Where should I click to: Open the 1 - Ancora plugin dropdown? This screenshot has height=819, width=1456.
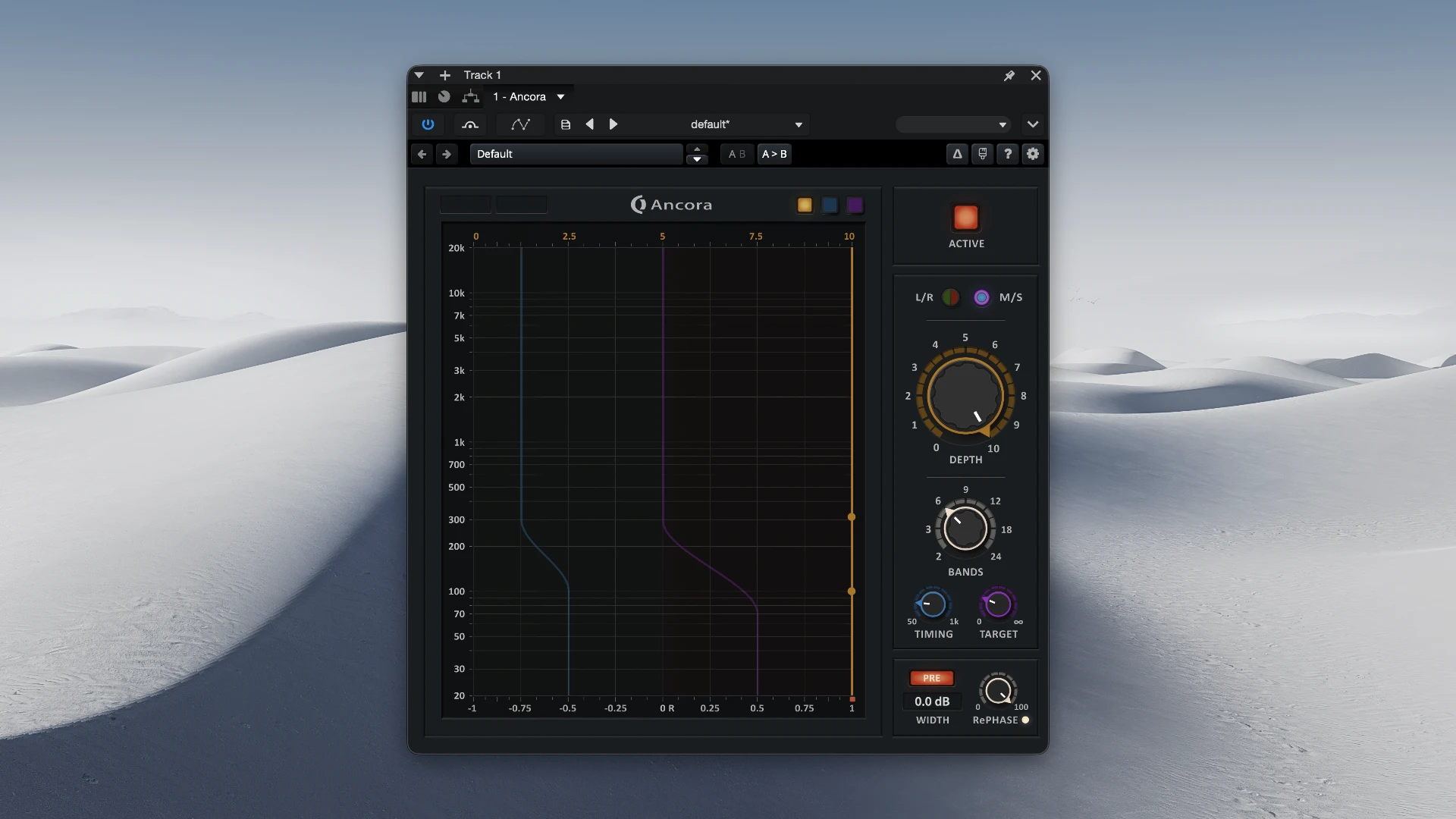529,97
